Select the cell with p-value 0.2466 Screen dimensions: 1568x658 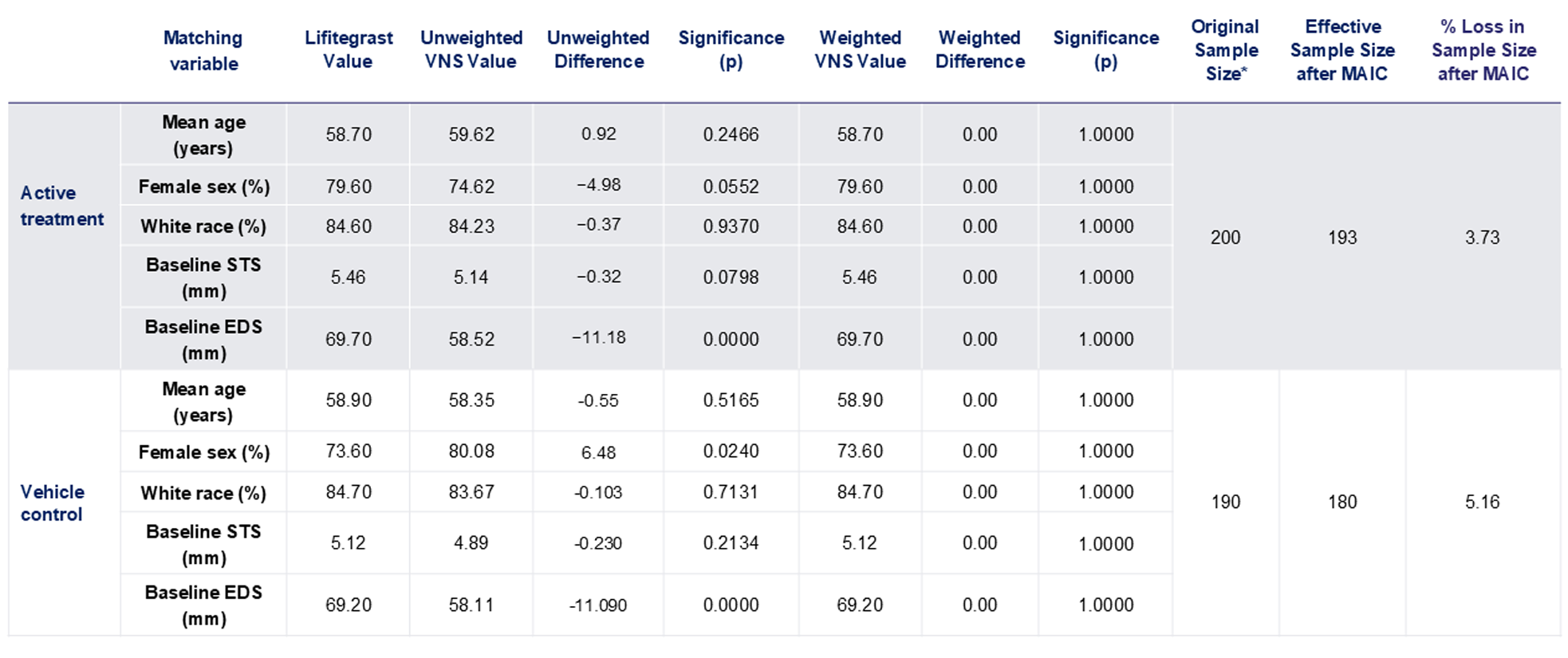[x=731, y=134]
